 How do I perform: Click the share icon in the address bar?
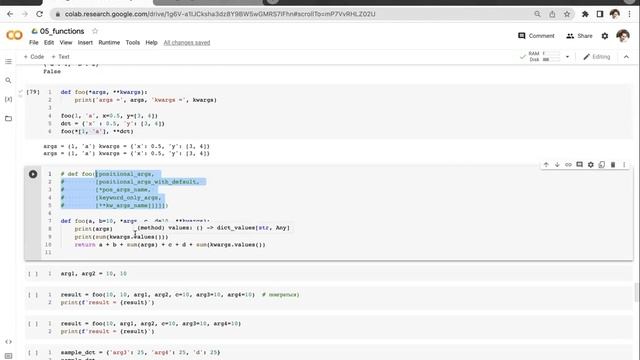(552, 14)
